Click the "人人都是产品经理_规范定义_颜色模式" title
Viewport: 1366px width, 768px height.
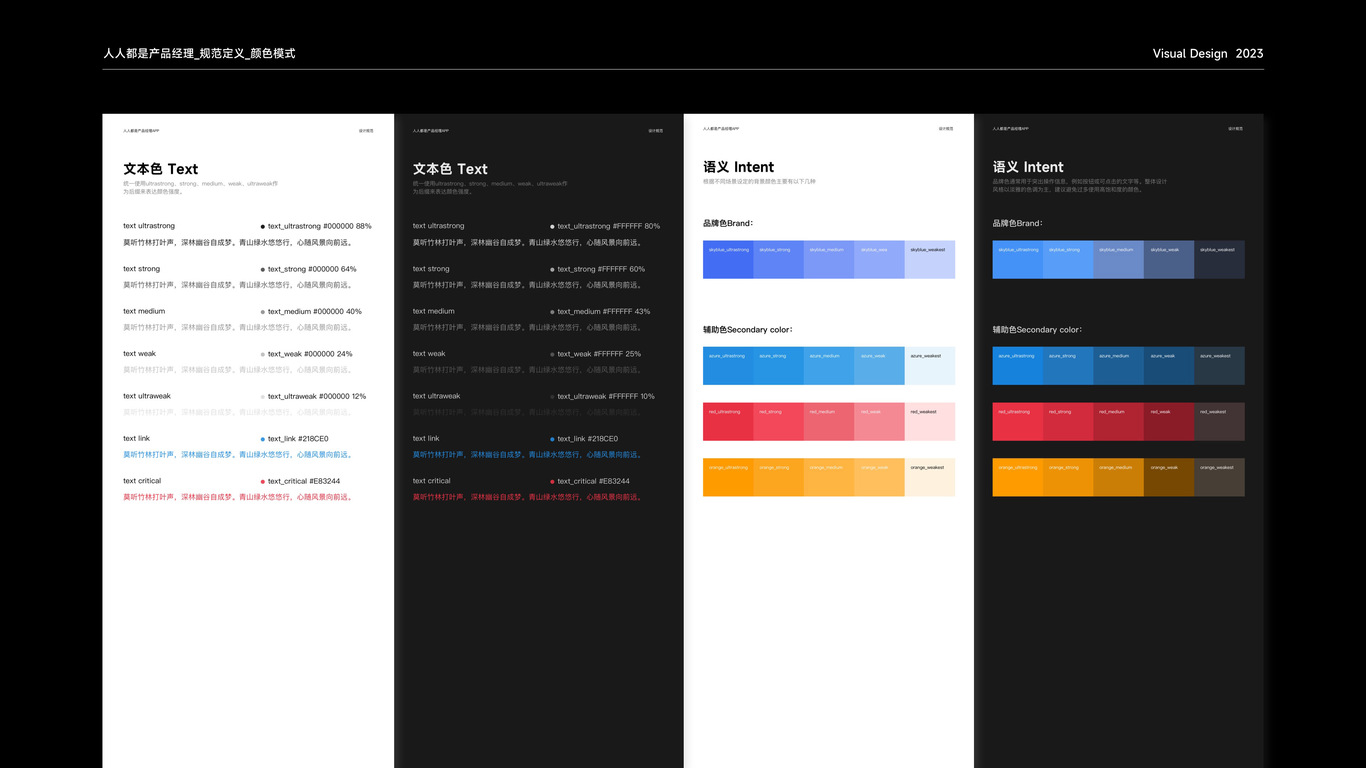coord(199,54)
